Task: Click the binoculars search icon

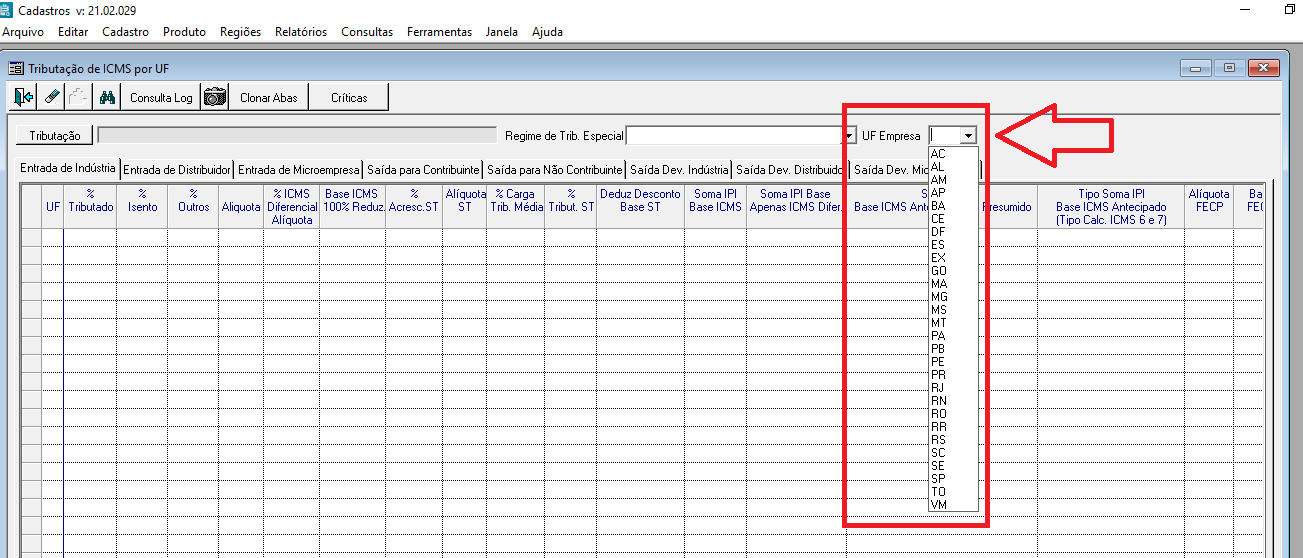Action: pos(107,97)
